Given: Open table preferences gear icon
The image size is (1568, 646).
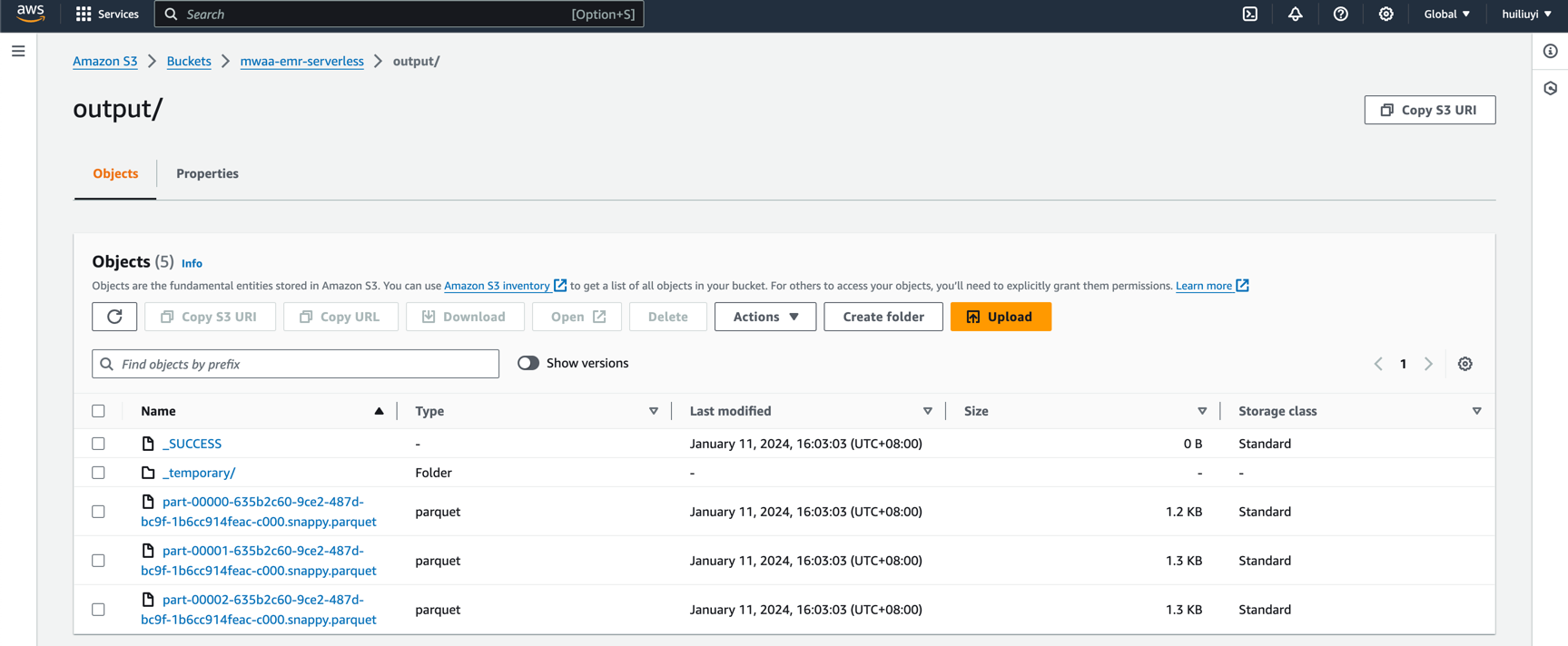Looking at the screenshot, I should pos(1464,364).
